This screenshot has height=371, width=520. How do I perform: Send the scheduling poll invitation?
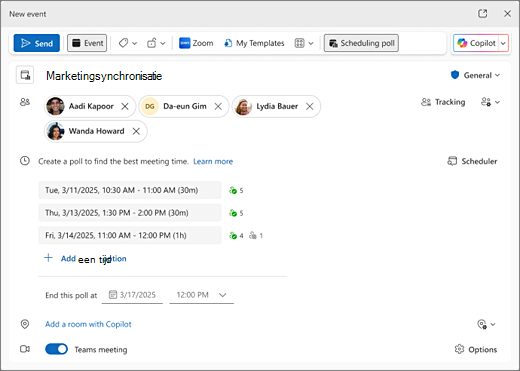[37, 43]
